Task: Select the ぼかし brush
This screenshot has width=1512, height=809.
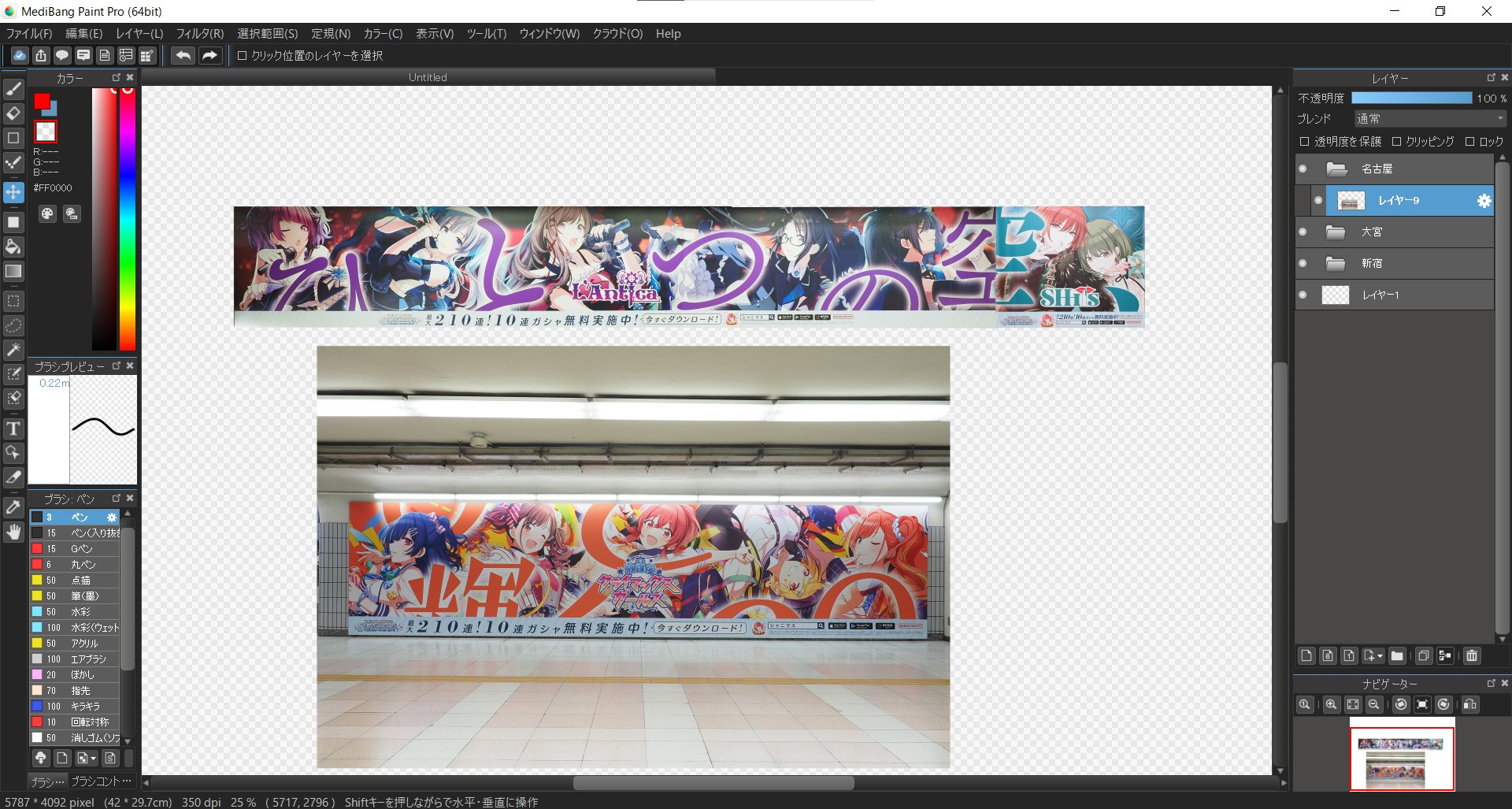Action: 75,675
